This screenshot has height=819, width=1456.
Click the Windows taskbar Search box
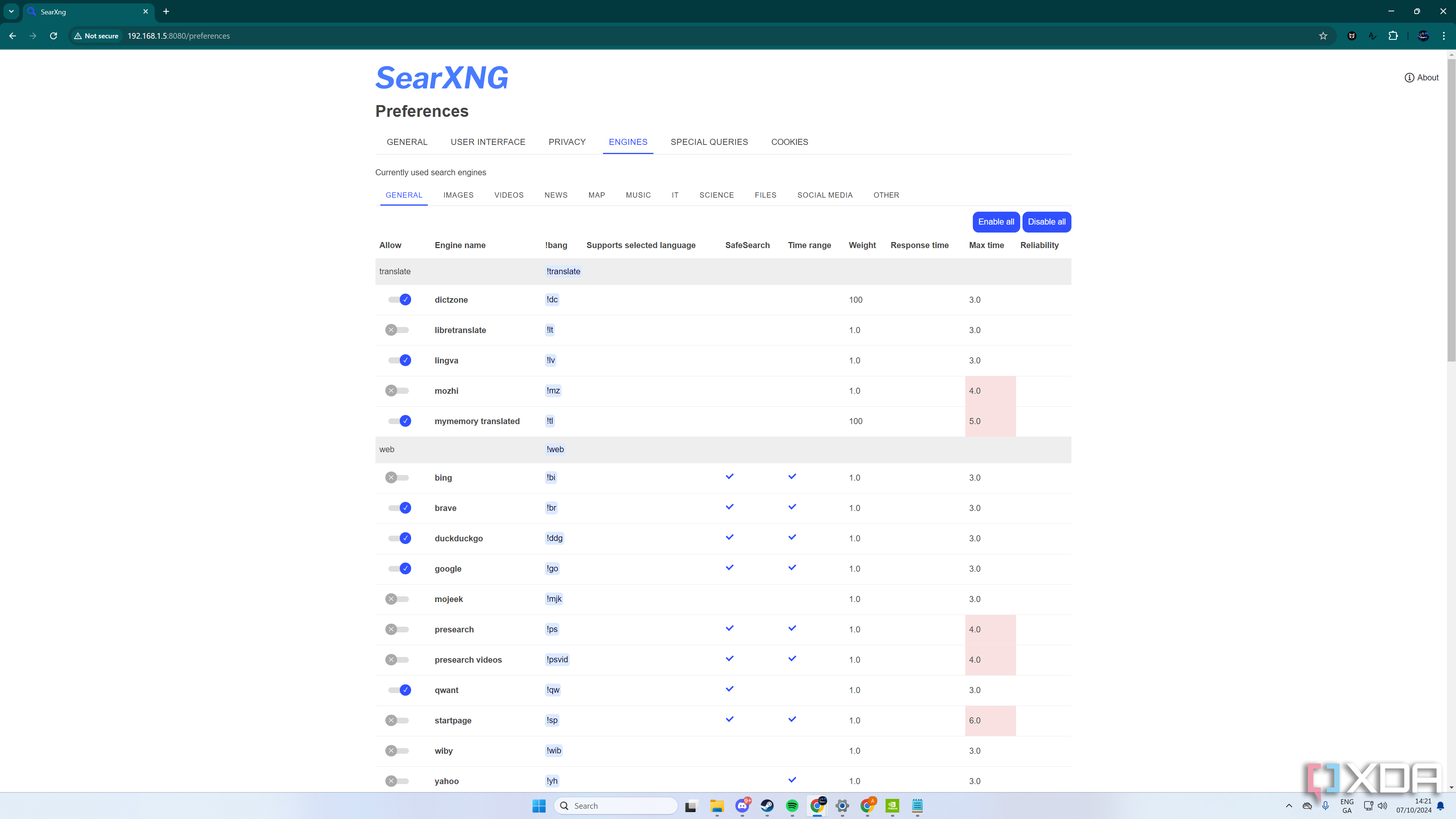point(616,806)
